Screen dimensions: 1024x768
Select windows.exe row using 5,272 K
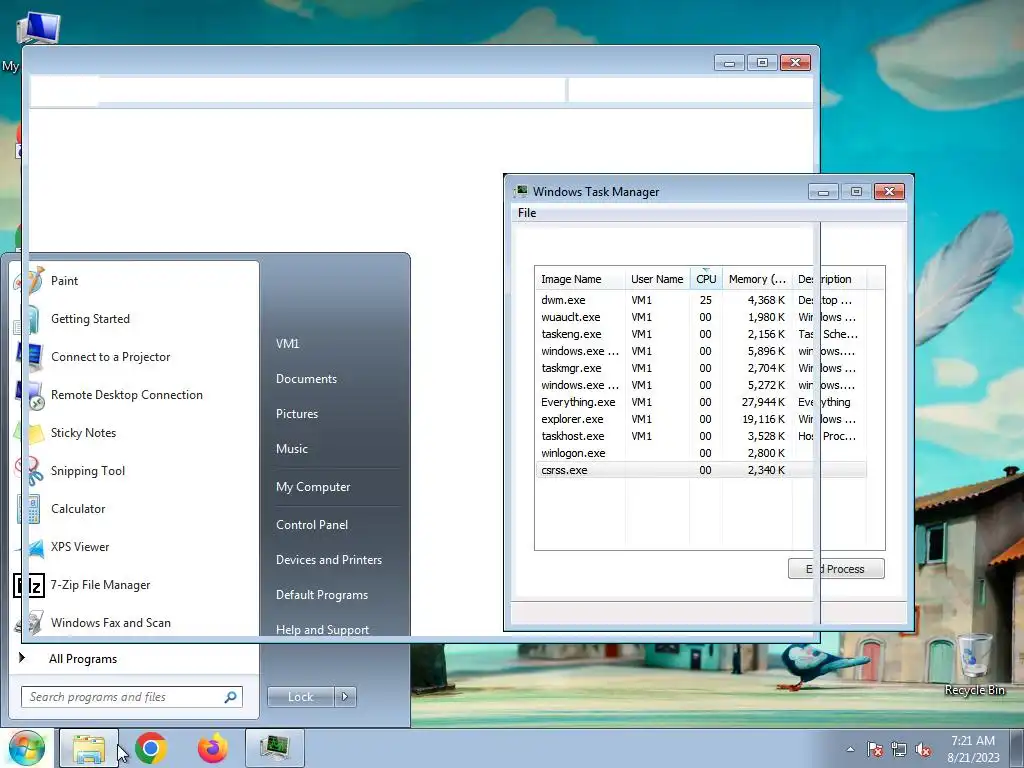[x=701, y=385]
